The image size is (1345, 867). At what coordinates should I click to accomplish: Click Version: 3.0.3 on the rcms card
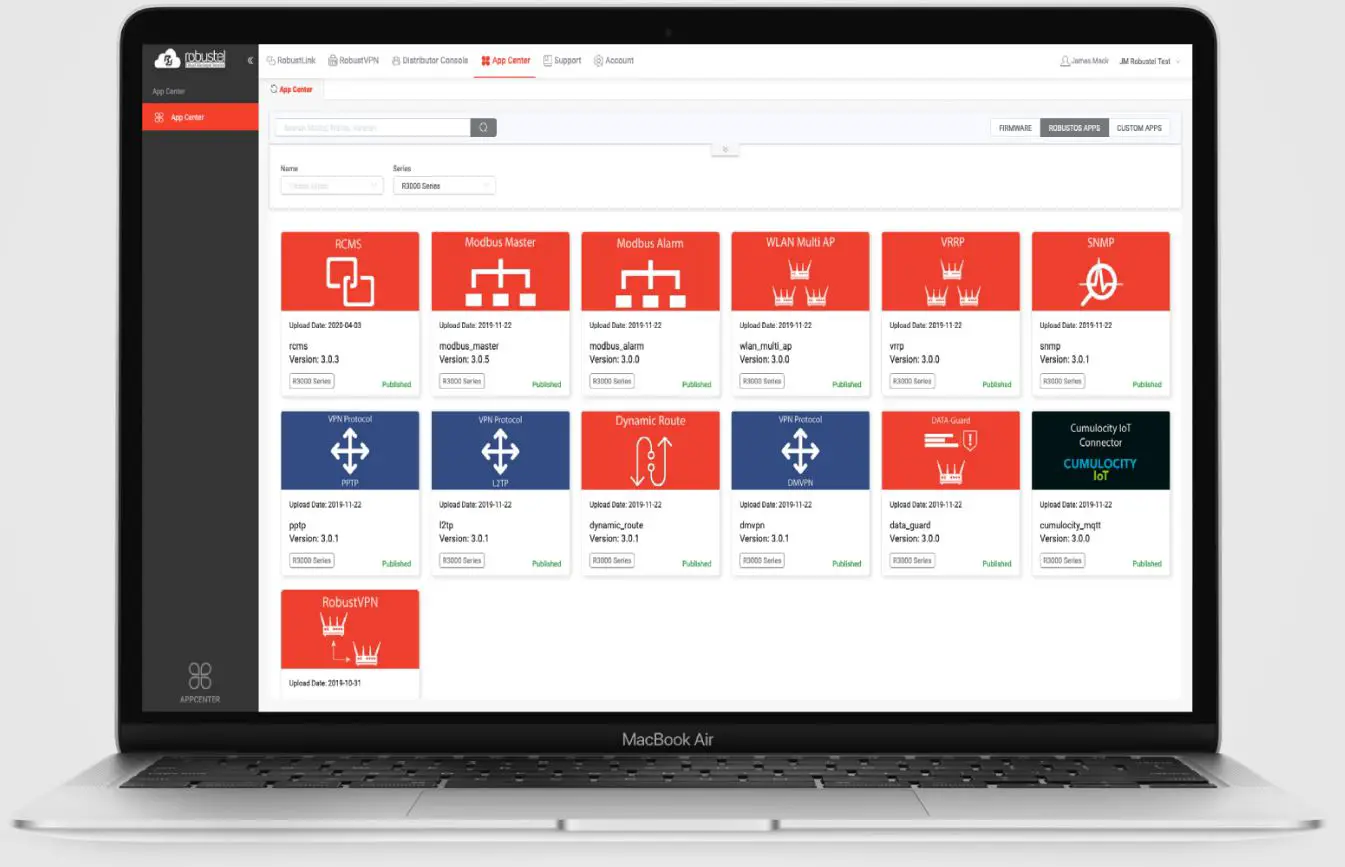point(315,359)
